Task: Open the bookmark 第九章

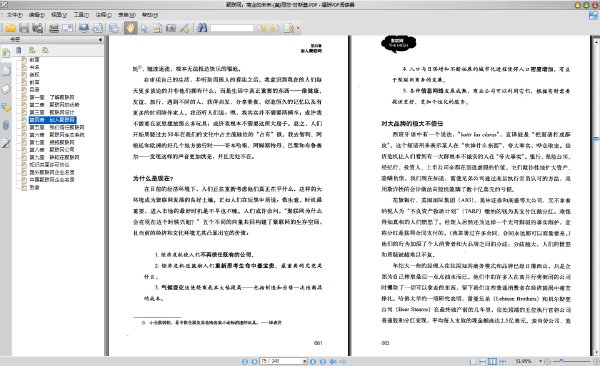Action: click(x=54, y=157)
